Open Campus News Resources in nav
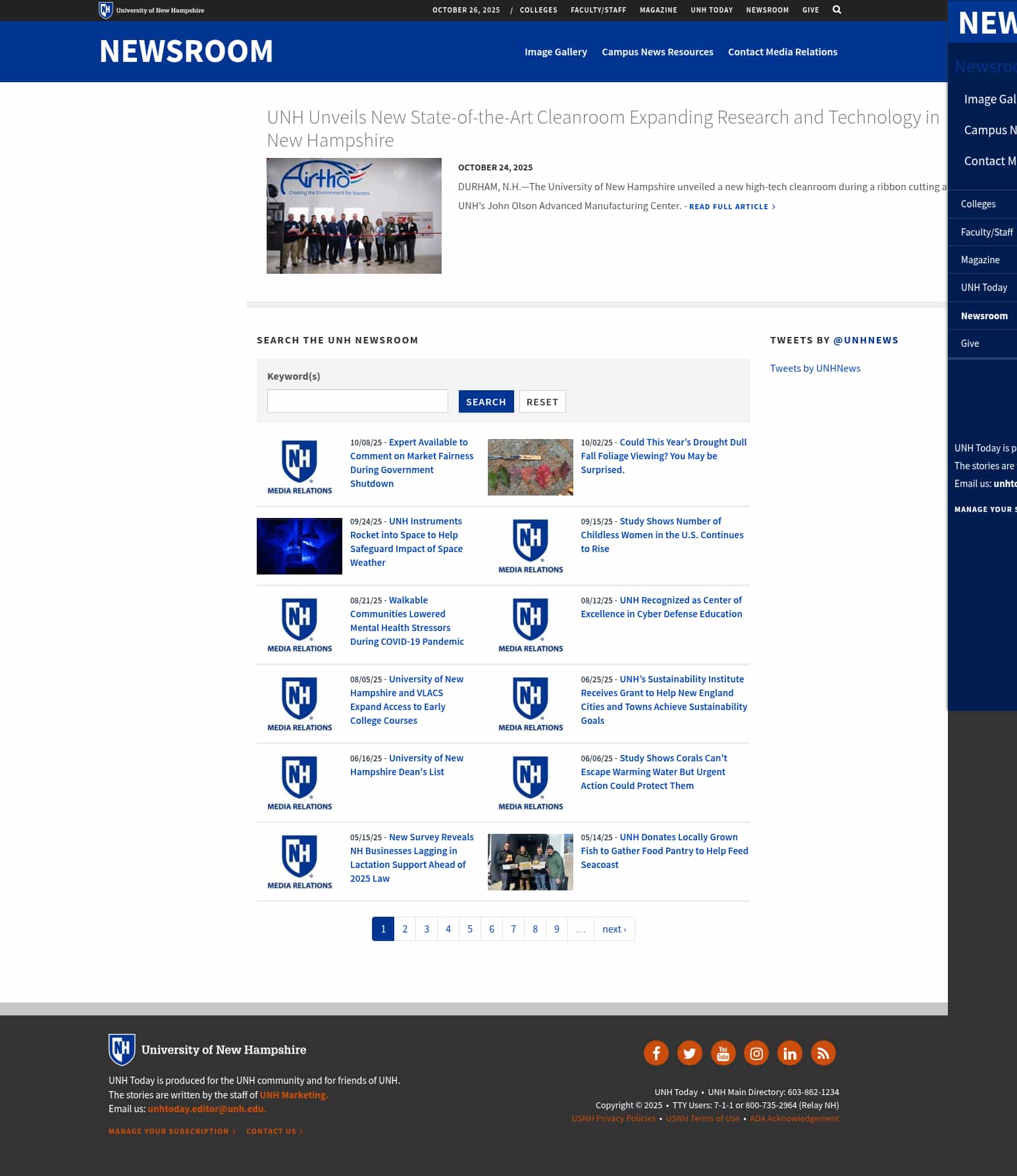 [x=658, y=52]
